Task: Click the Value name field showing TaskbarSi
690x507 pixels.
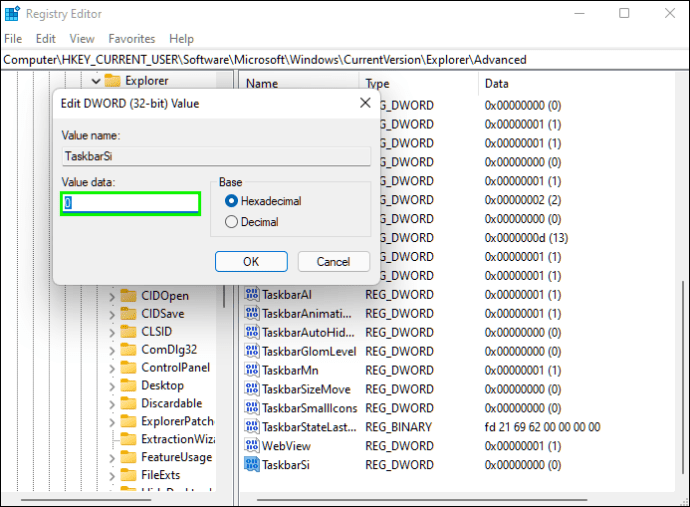Action: click(x=216, y=156)
